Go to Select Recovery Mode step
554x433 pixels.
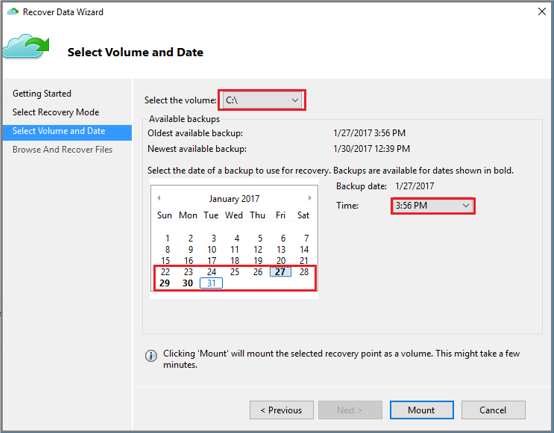pyautogui.click(x=56, y=112)
